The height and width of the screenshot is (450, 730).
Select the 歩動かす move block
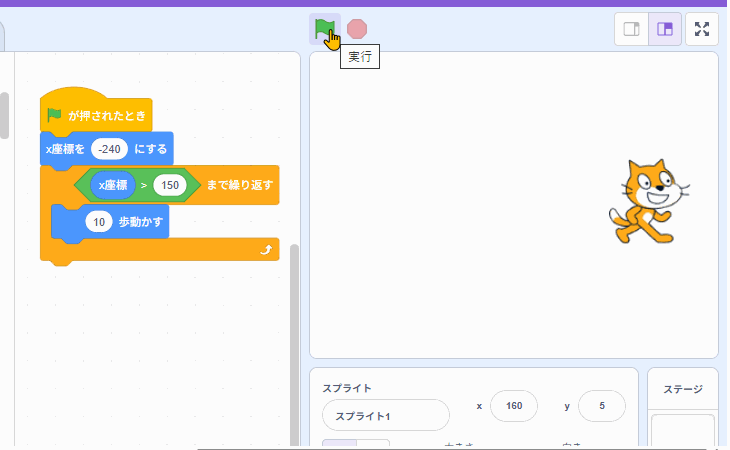coord(140,222)
